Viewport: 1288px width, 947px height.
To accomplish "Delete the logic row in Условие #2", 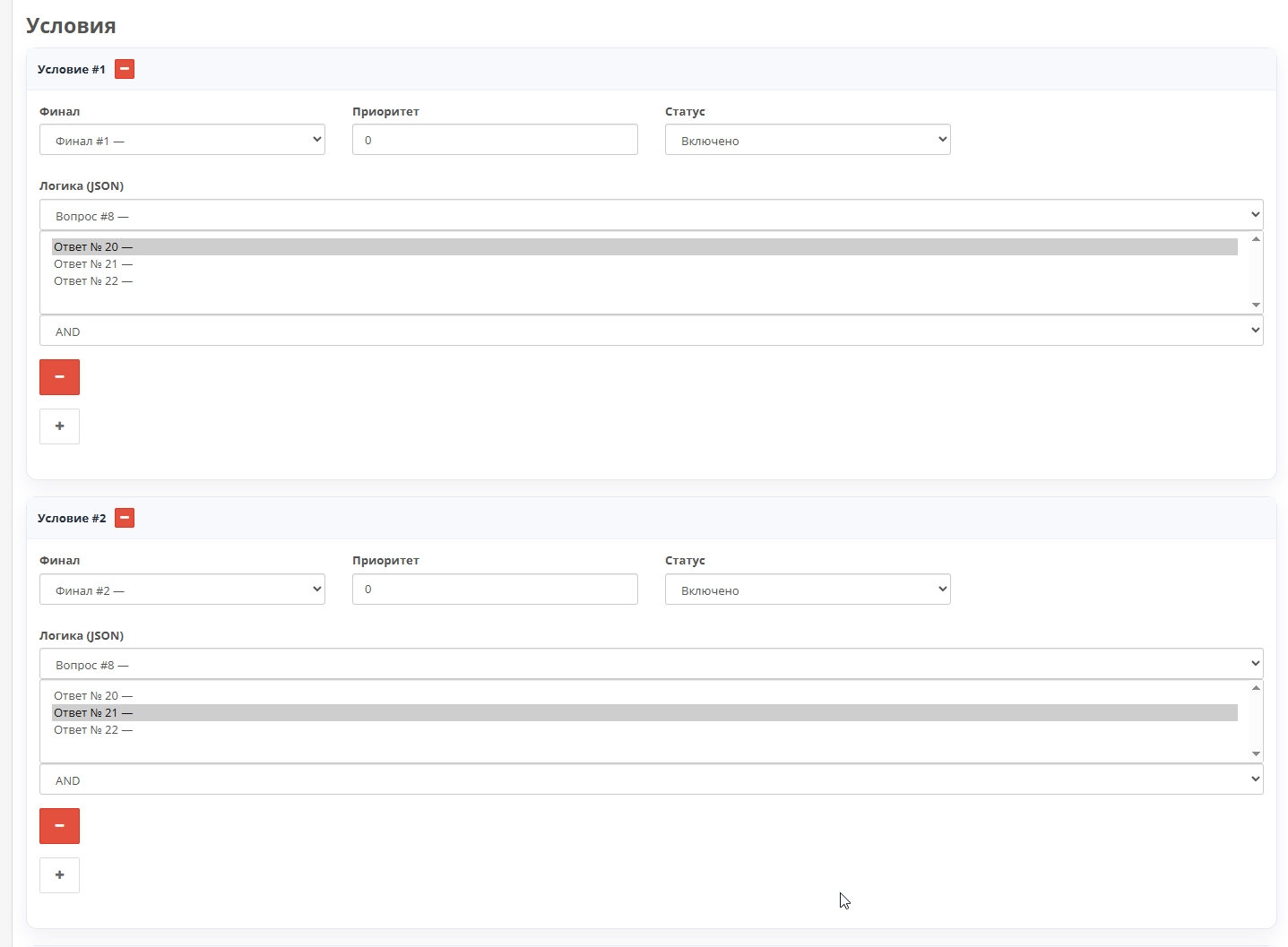I will (59, 826).
